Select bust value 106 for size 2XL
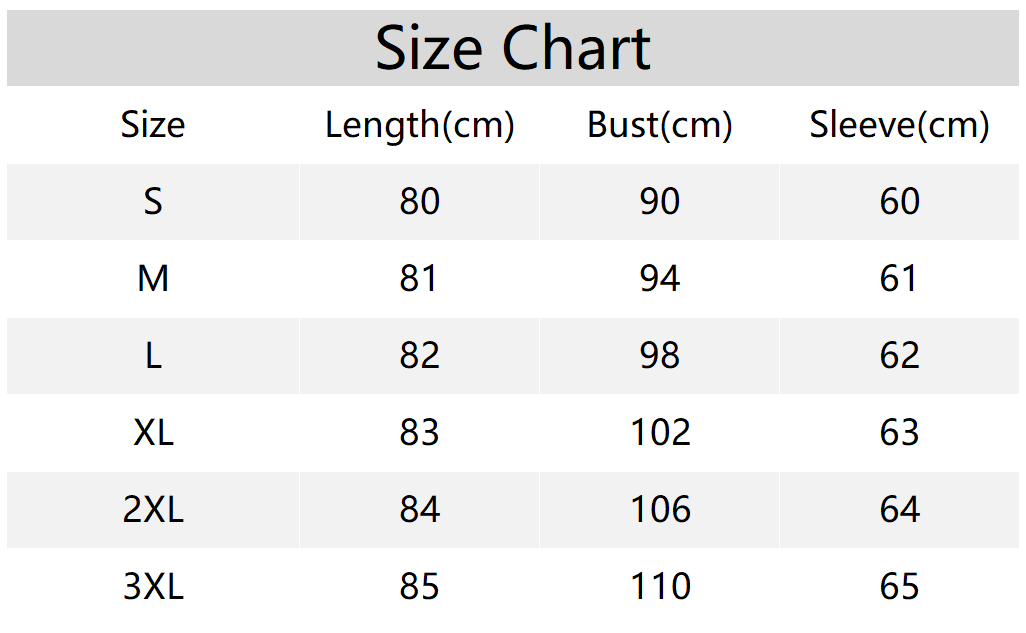Viewport: 1026px width, 633px height. [660, 510]
